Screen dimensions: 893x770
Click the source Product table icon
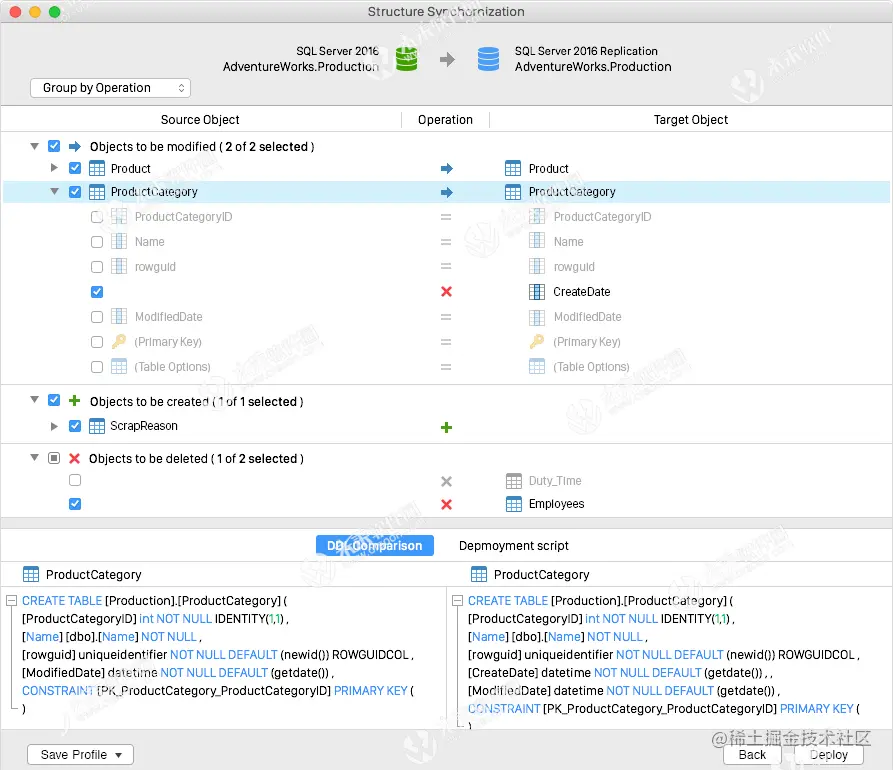97,169
